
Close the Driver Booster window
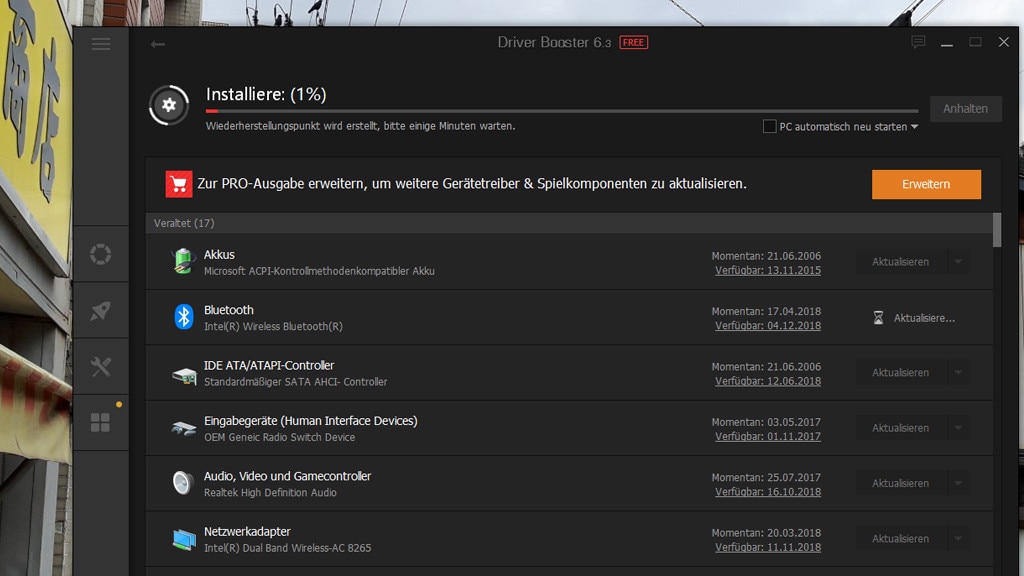[x=1004, y=42]
